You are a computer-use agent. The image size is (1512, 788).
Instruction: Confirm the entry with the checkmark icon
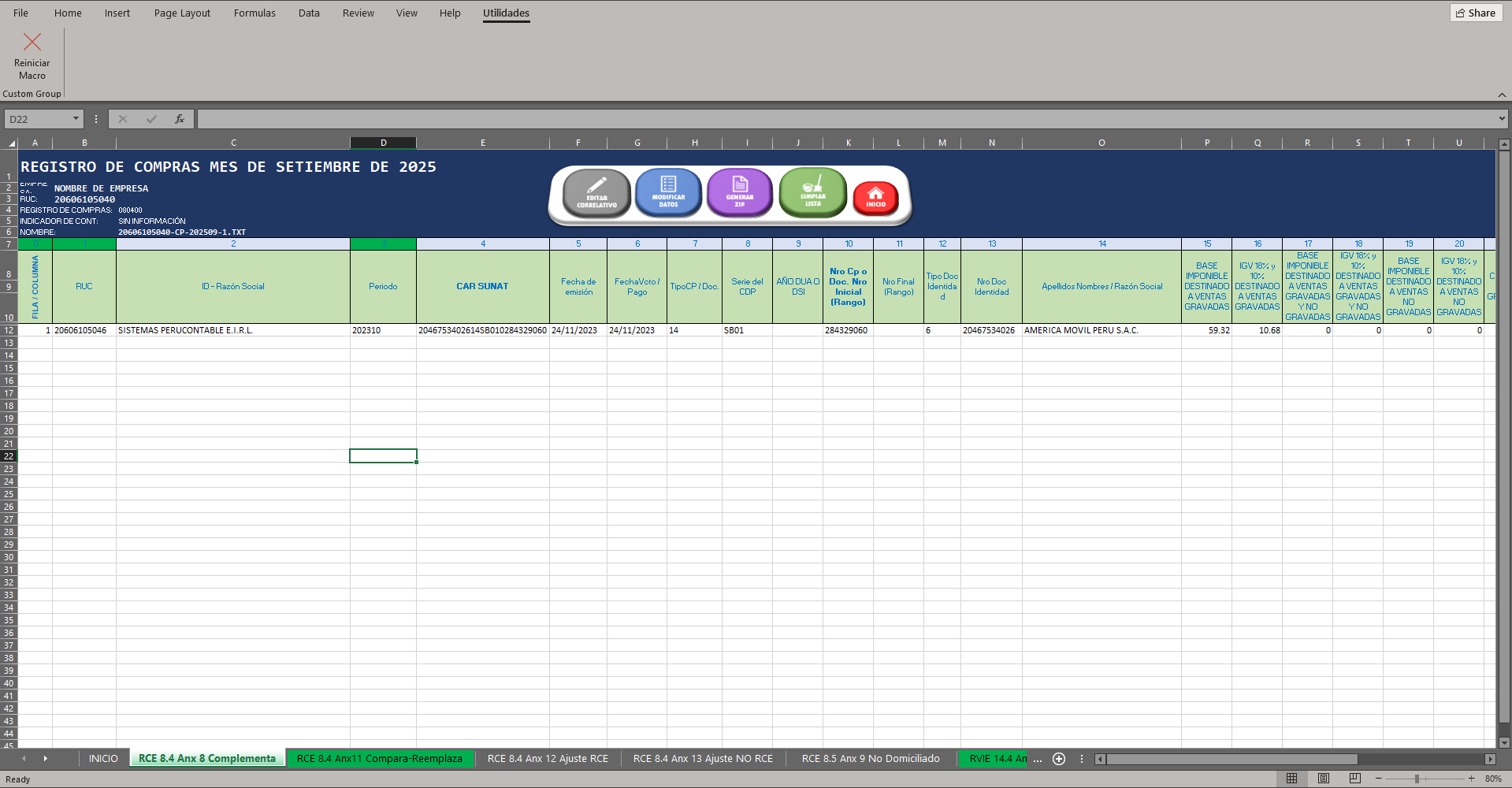[151, 119]
